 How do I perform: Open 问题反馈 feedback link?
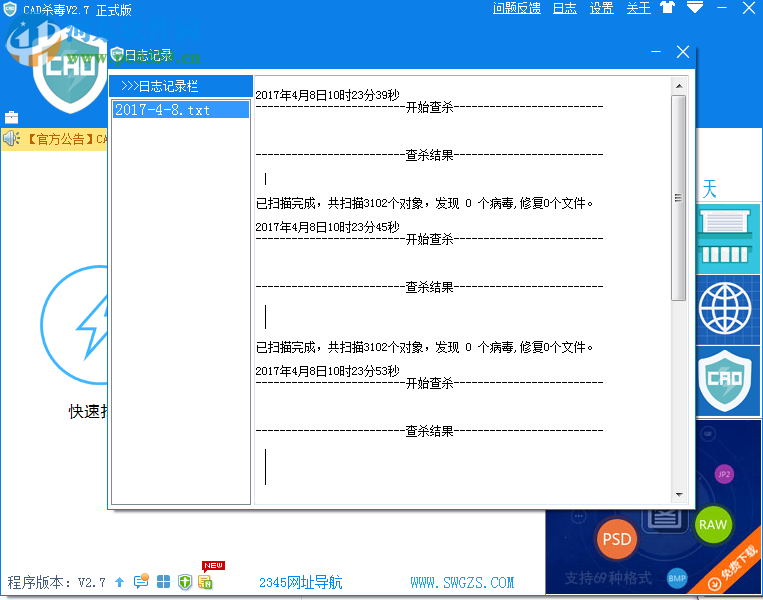[x=517, y=8]
